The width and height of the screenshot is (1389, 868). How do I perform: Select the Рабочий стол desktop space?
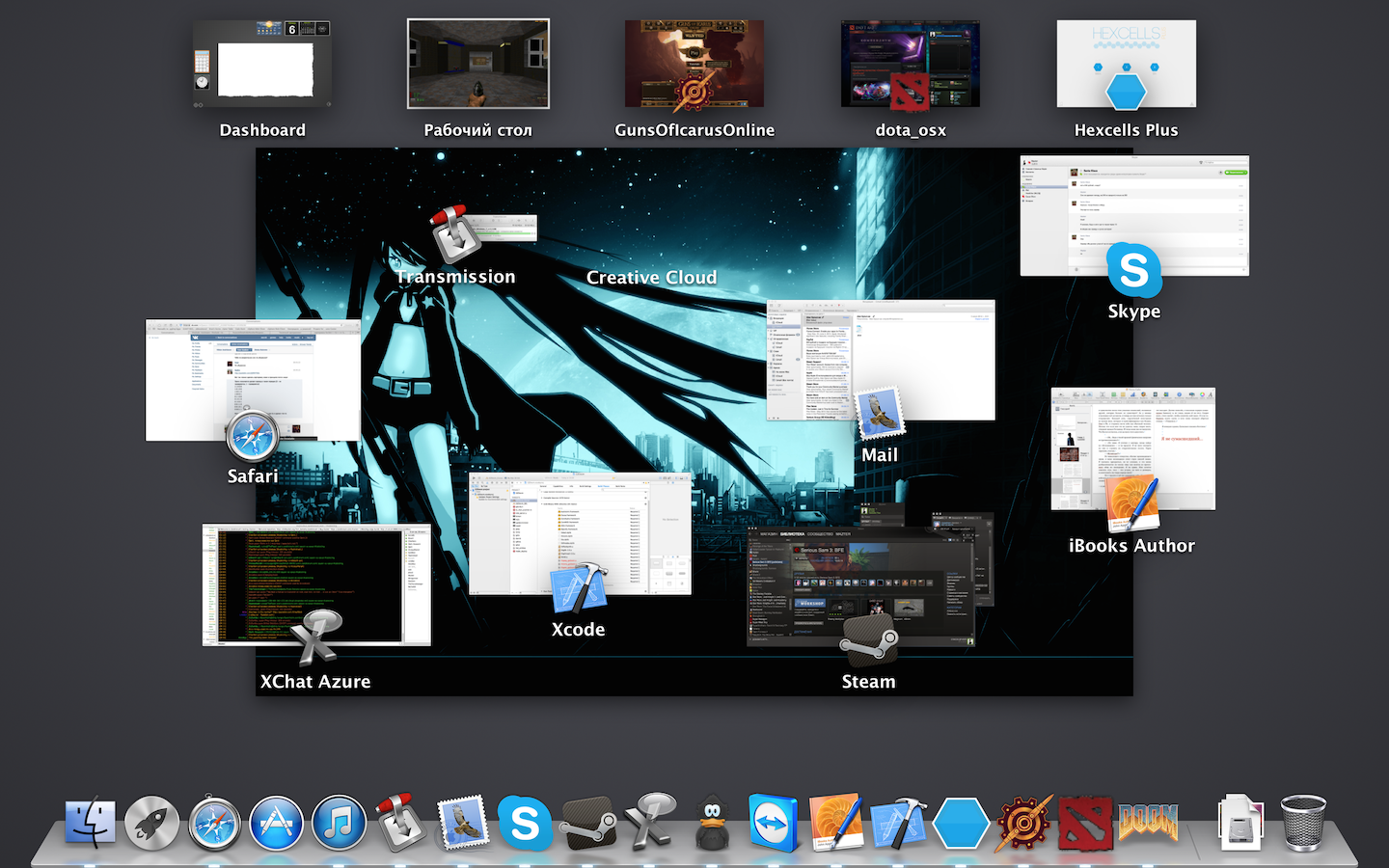pos(478,65)
